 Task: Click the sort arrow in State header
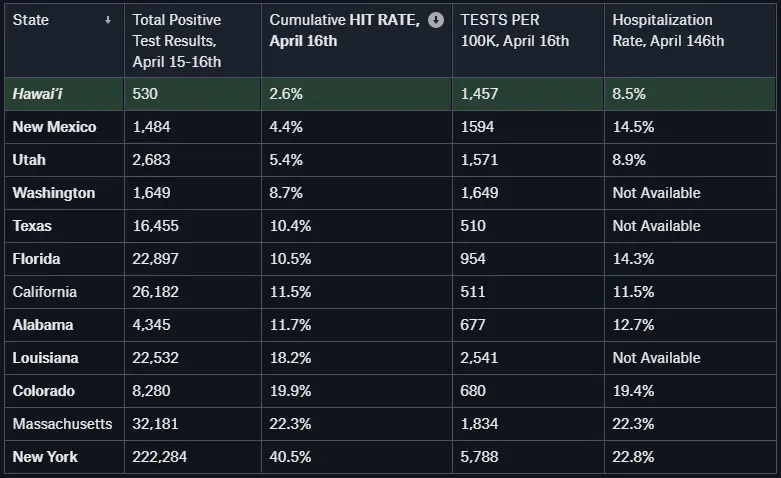(x=108, y=20)
